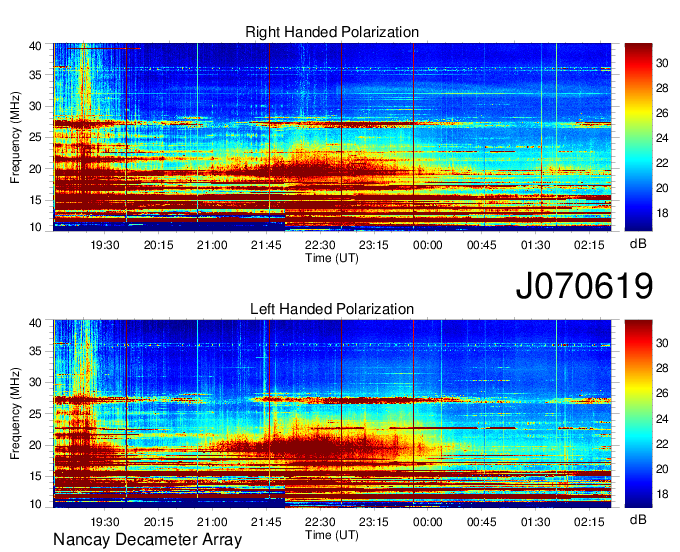
Task: Click the 30 dB value on Right Handed colorbar
Action: [662, 64]
